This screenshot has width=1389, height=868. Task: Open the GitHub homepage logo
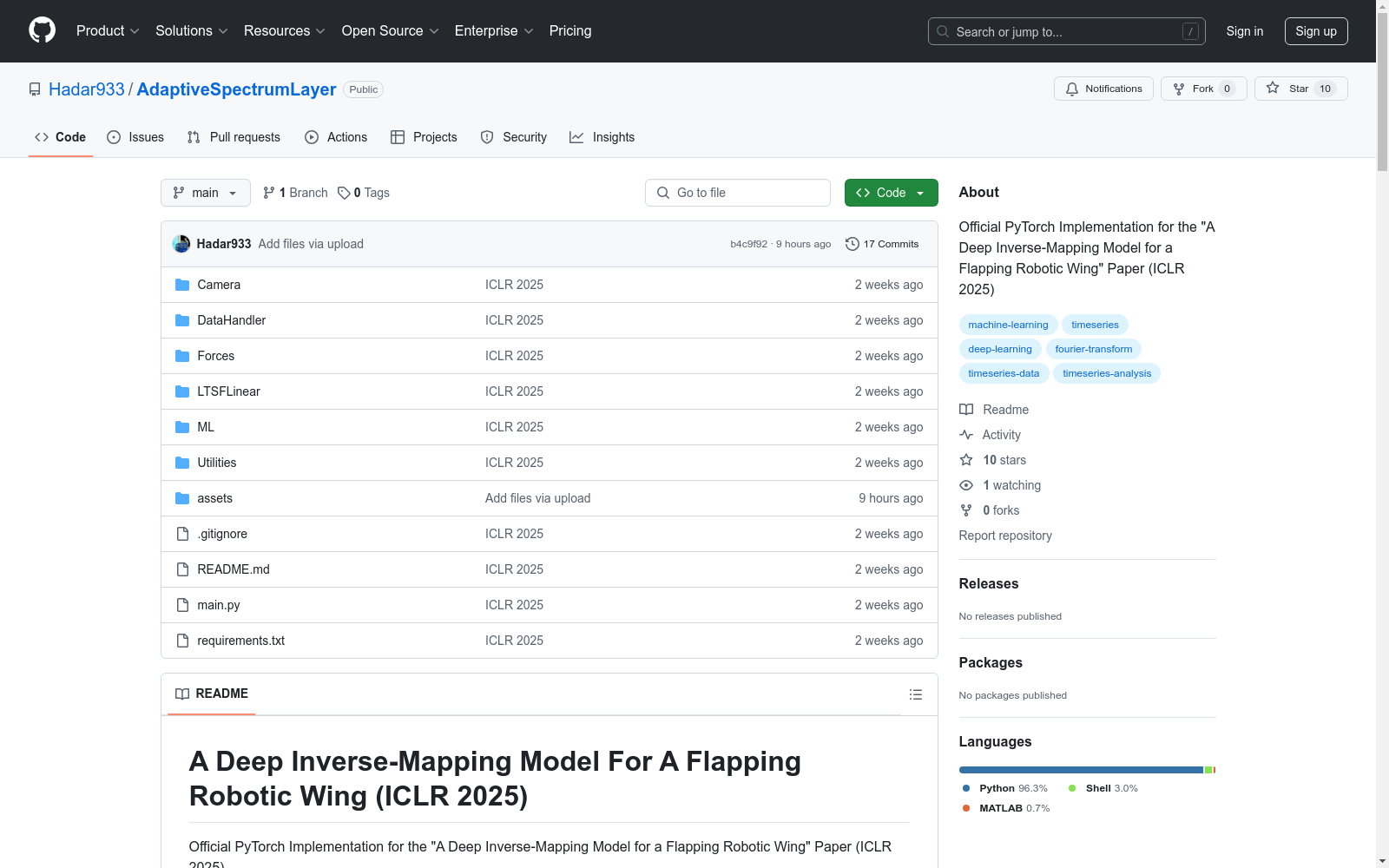click(42, 30)
